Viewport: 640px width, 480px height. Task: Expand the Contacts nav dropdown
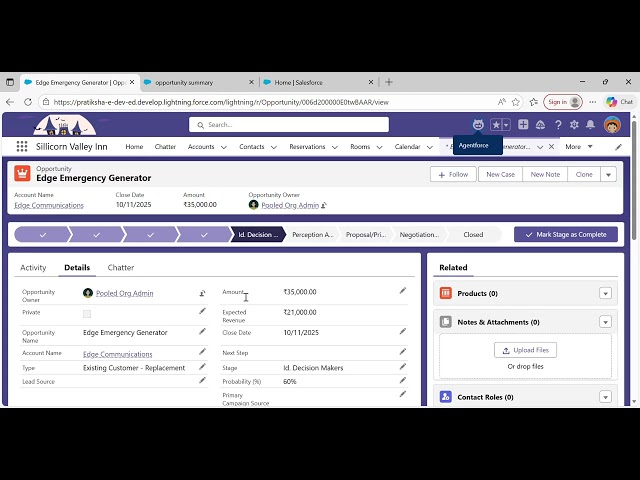tap(273, 147)
